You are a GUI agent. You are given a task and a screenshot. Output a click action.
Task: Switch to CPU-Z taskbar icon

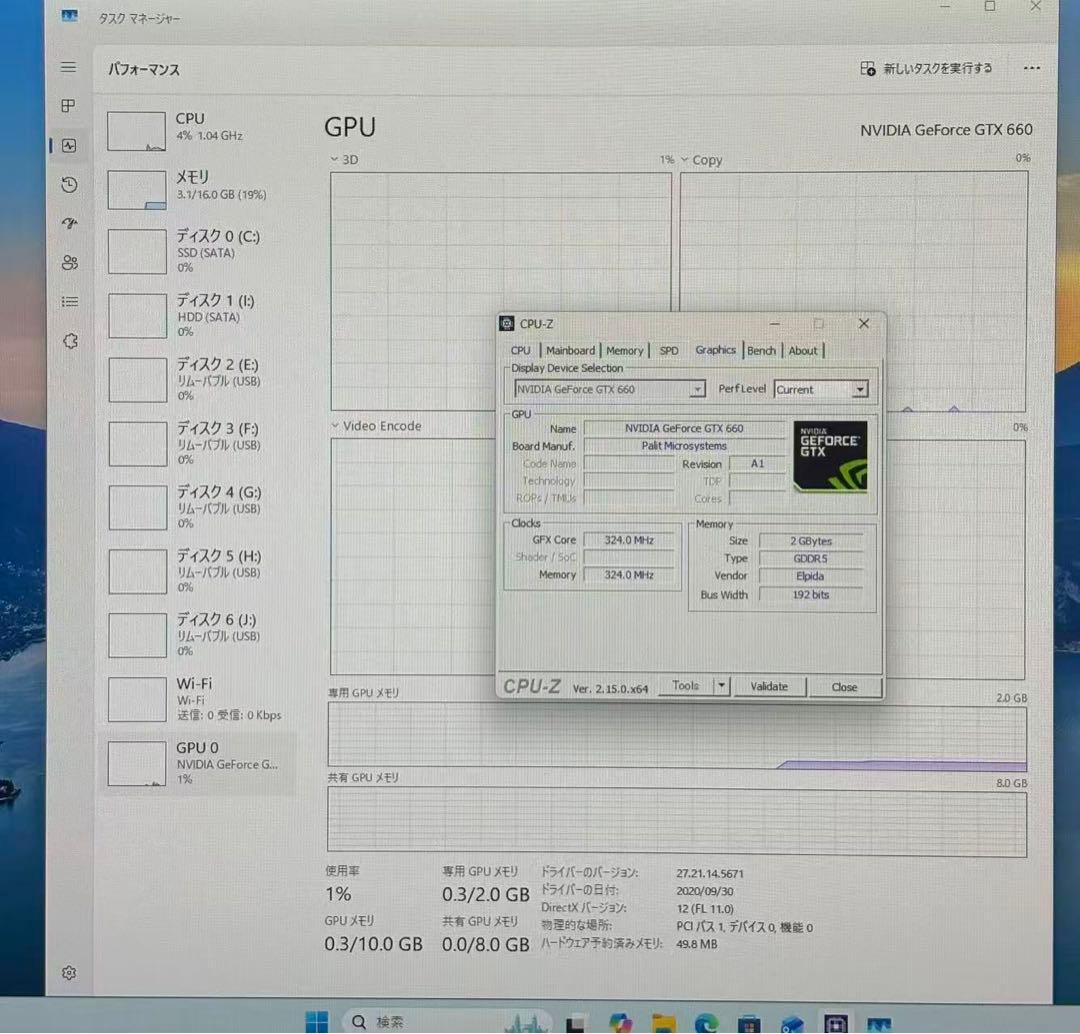click(x=835, y=1024)
